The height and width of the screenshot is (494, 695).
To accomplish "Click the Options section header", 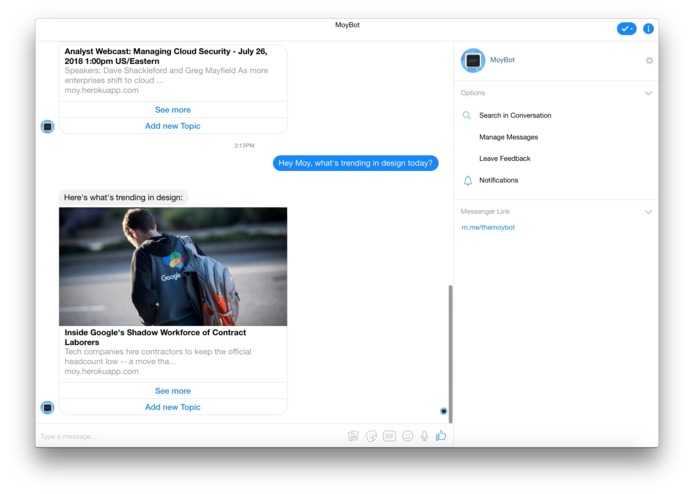I will (472, 93).
